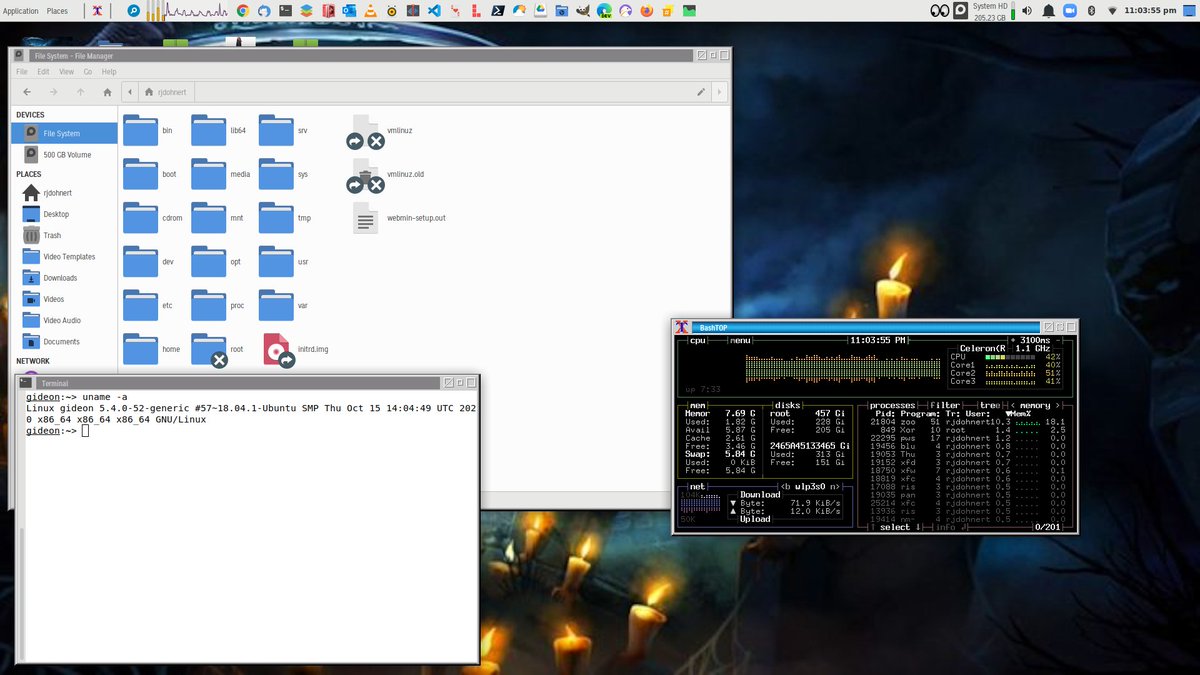Select the 500 GB Volume device
This screenshot has height=675, width=1200.
click(64, 155)
